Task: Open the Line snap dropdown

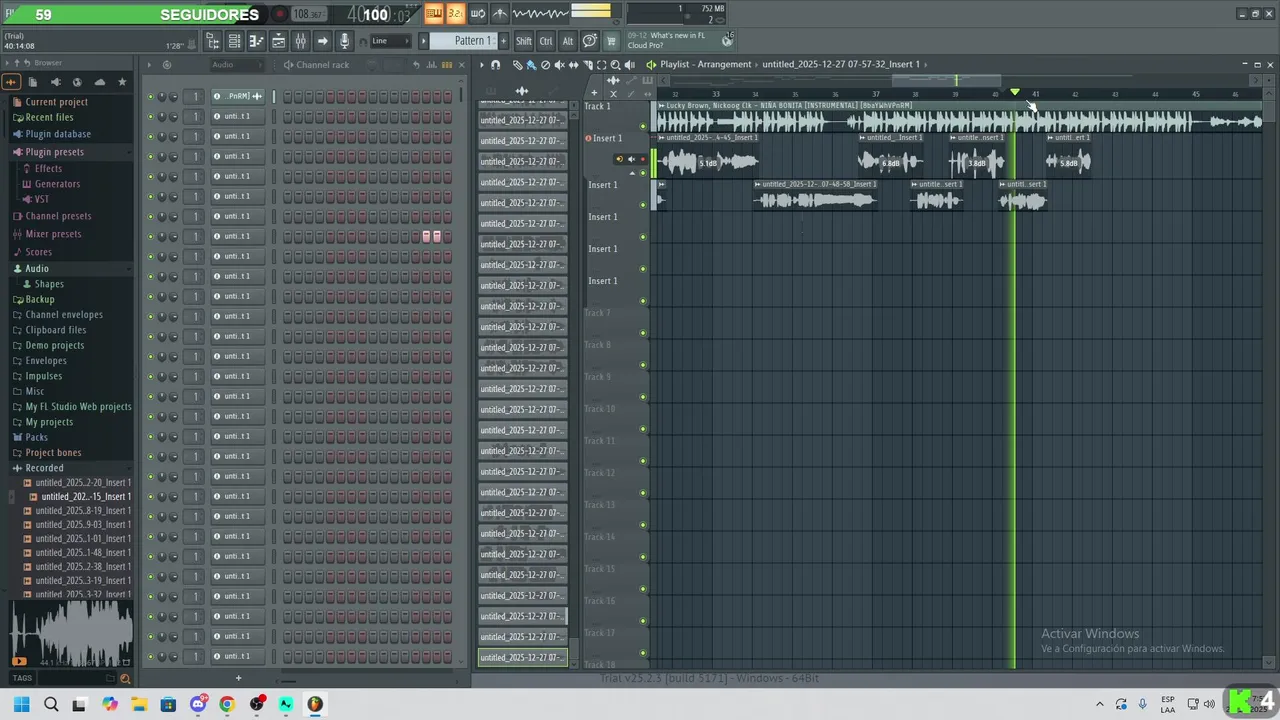Action: coord(390,41)
